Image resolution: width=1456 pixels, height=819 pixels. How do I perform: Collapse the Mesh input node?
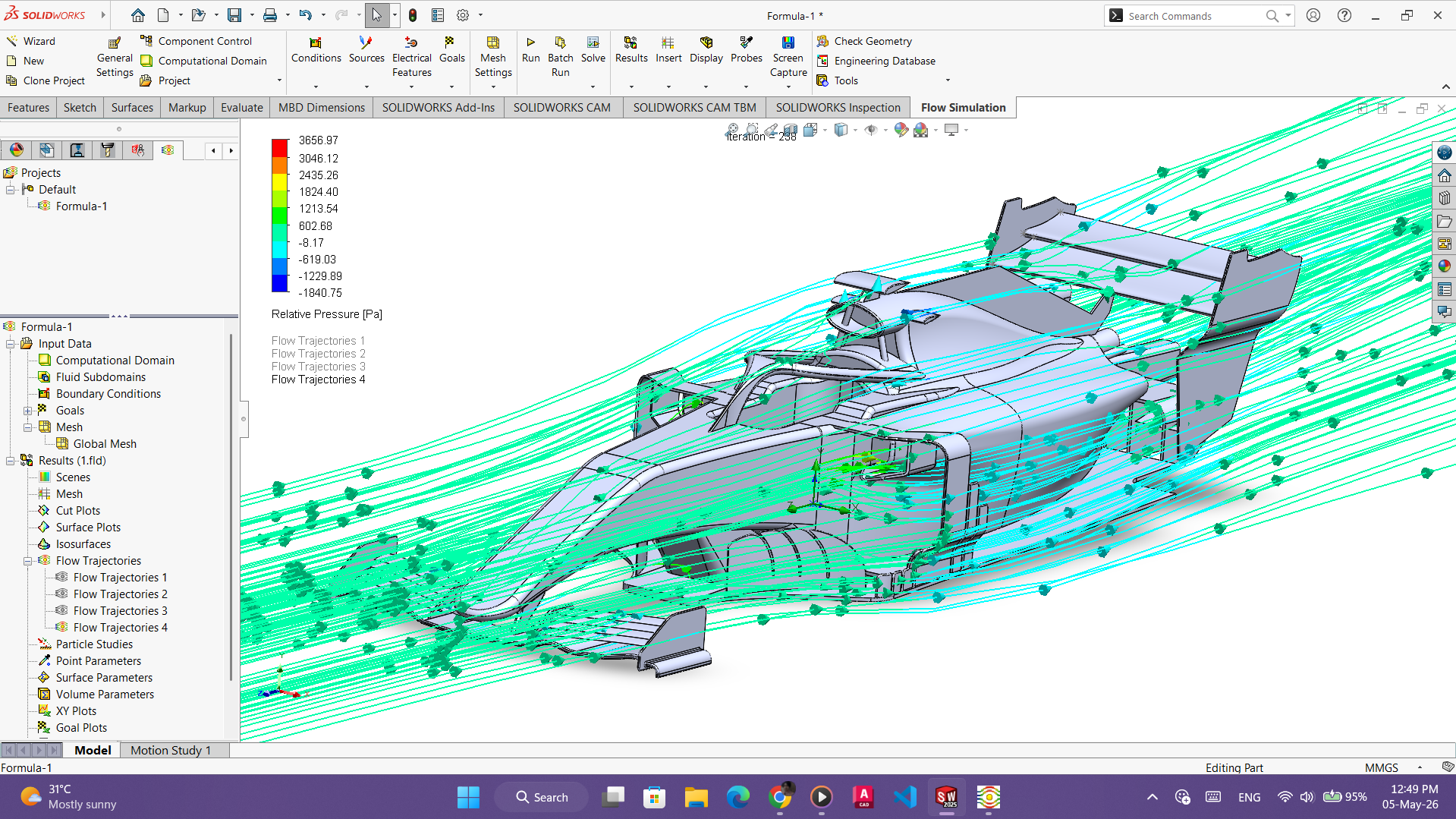pos(28,427)
